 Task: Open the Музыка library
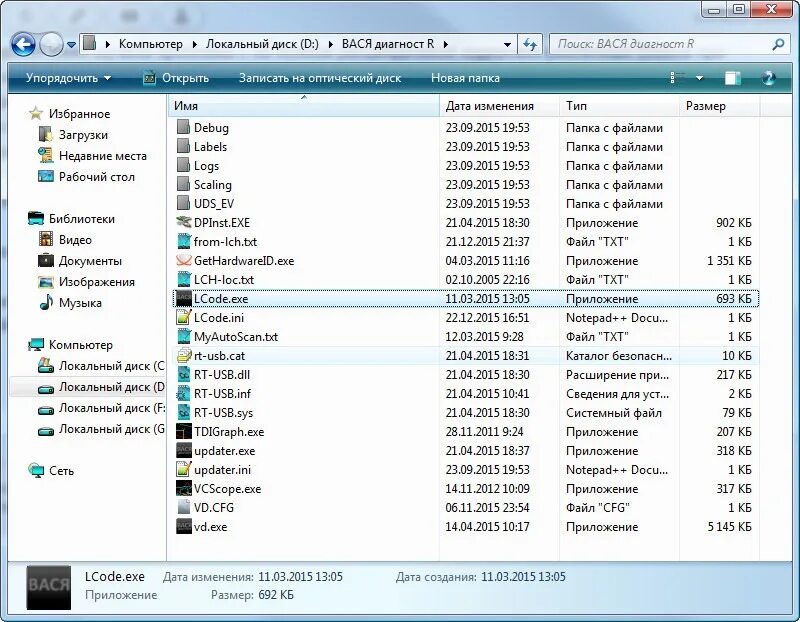point(70,303)
